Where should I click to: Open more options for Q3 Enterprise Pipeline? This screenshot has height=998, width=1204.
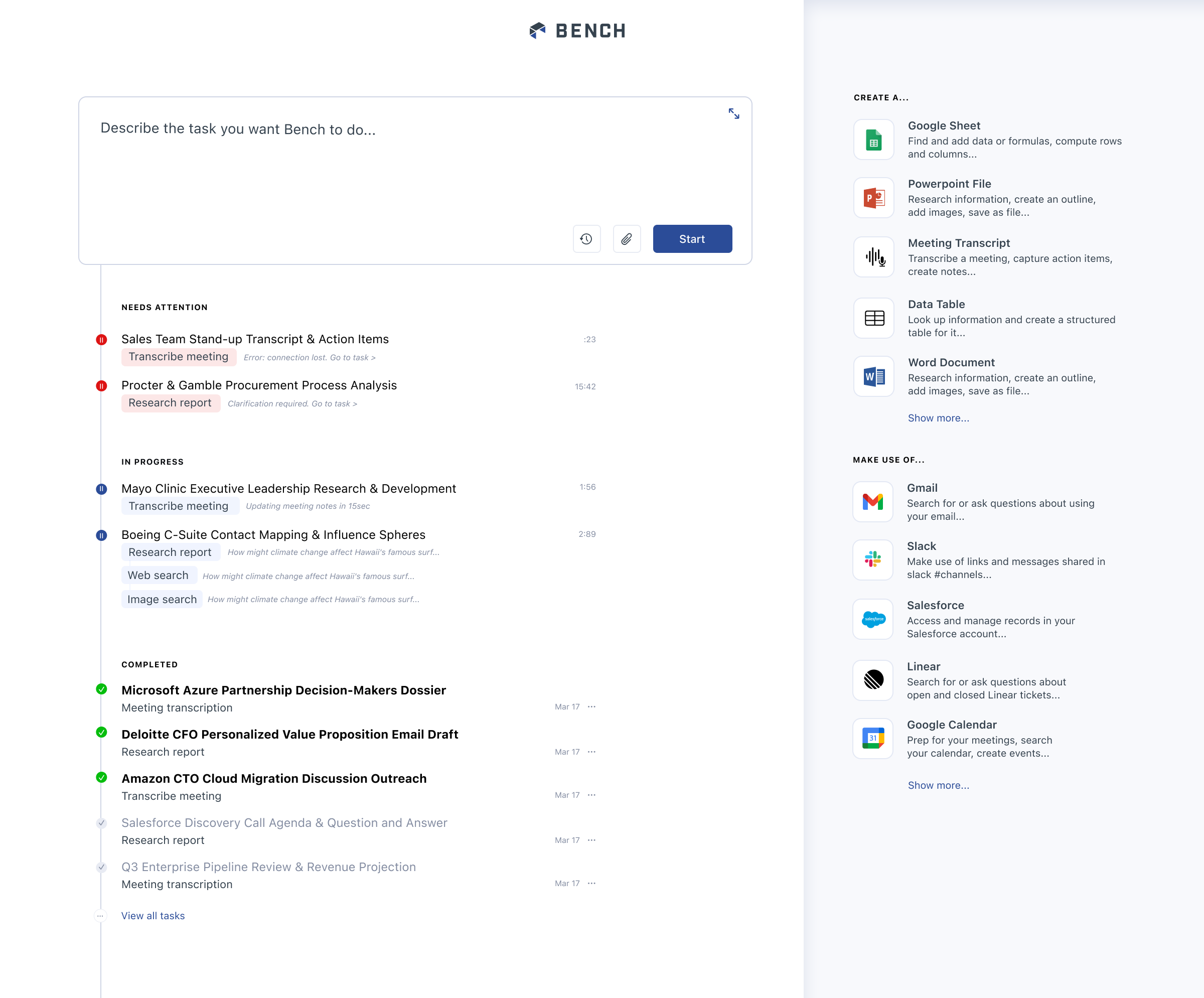coord(591,883)
